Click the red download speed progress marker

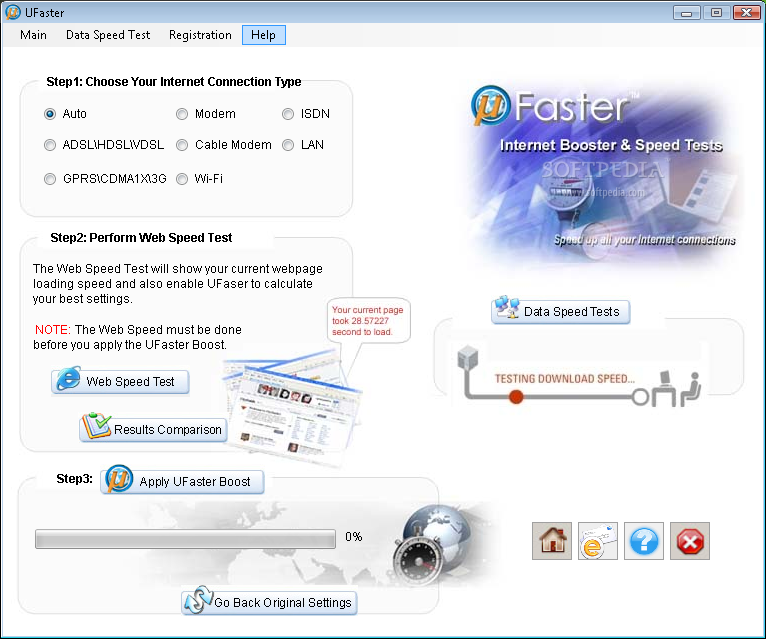click(516, 396)
